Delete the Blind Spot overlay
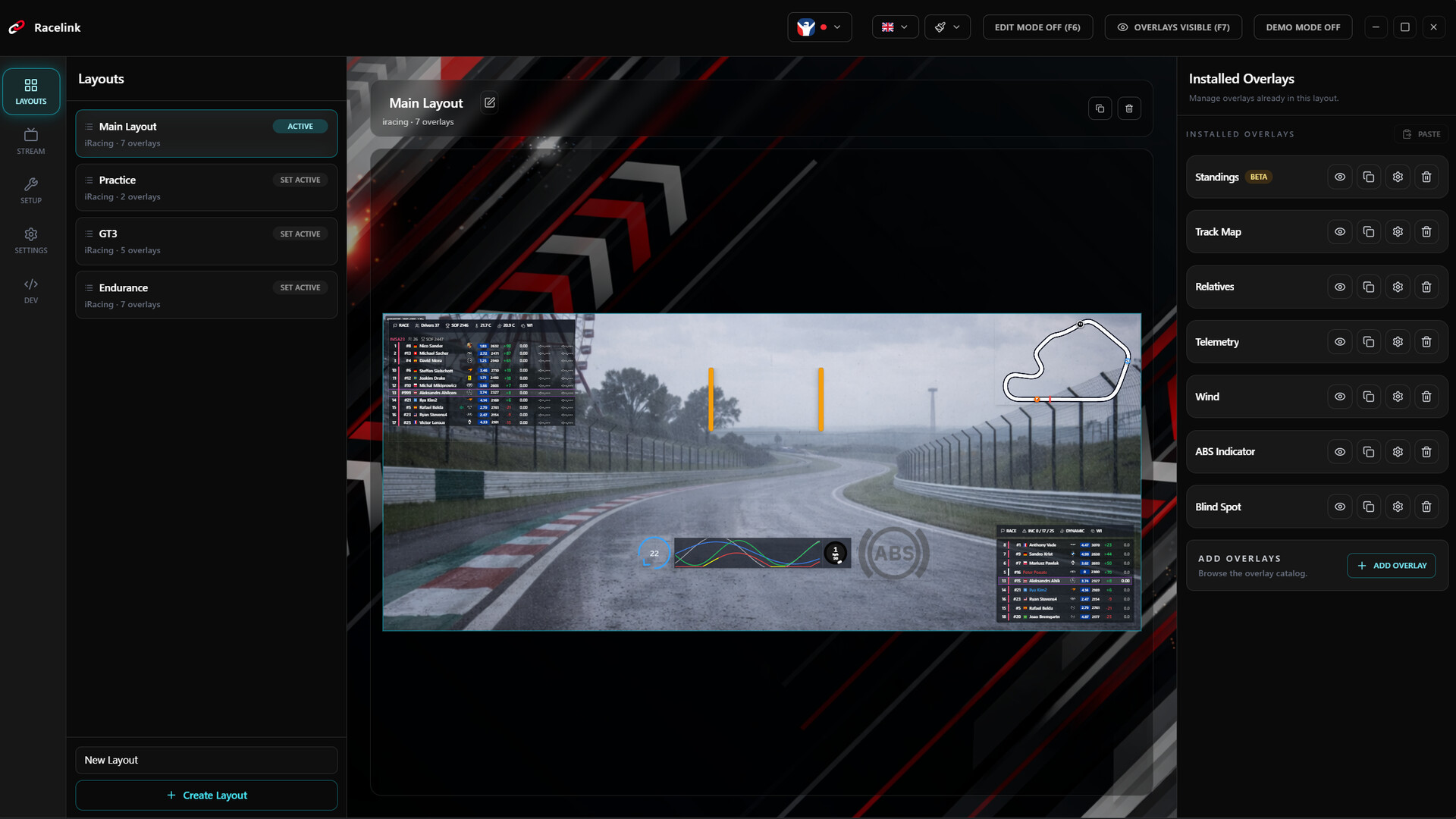This screenshot has width=1456, height=819. coord(1426,507)
